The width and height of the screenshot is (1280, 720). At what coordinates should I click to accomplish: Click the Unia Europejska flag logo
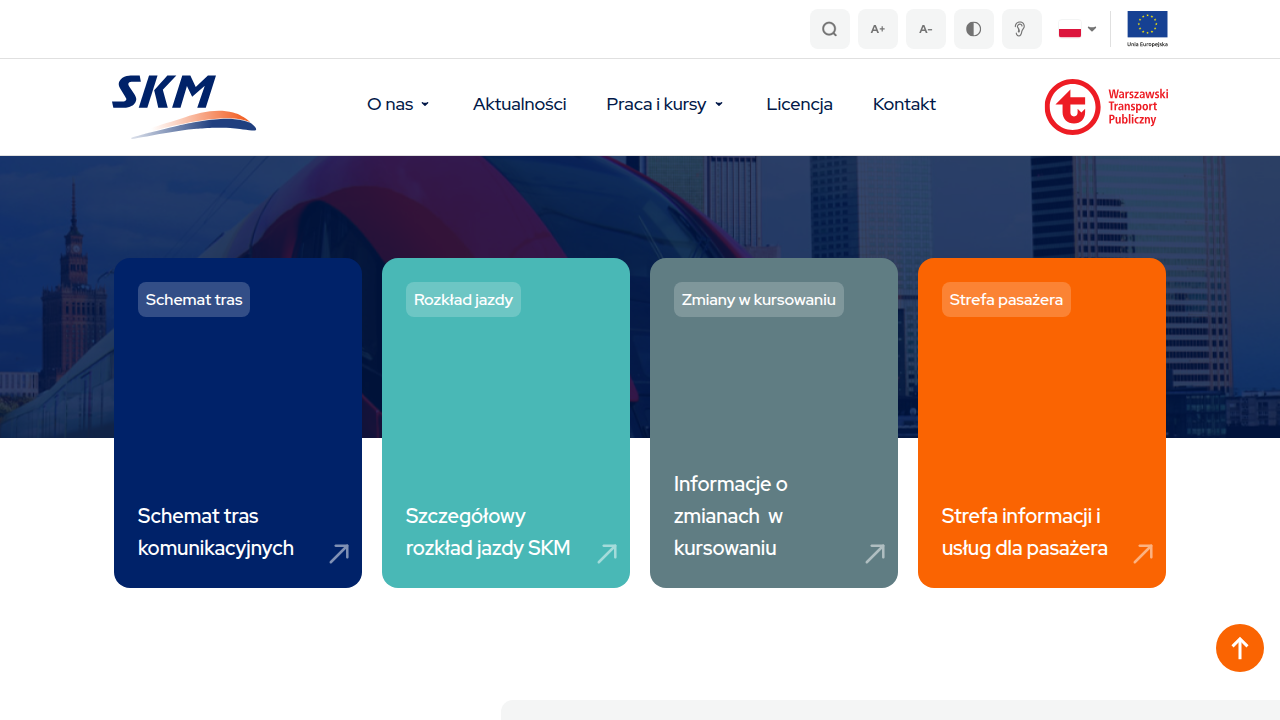click(1147, 28)
